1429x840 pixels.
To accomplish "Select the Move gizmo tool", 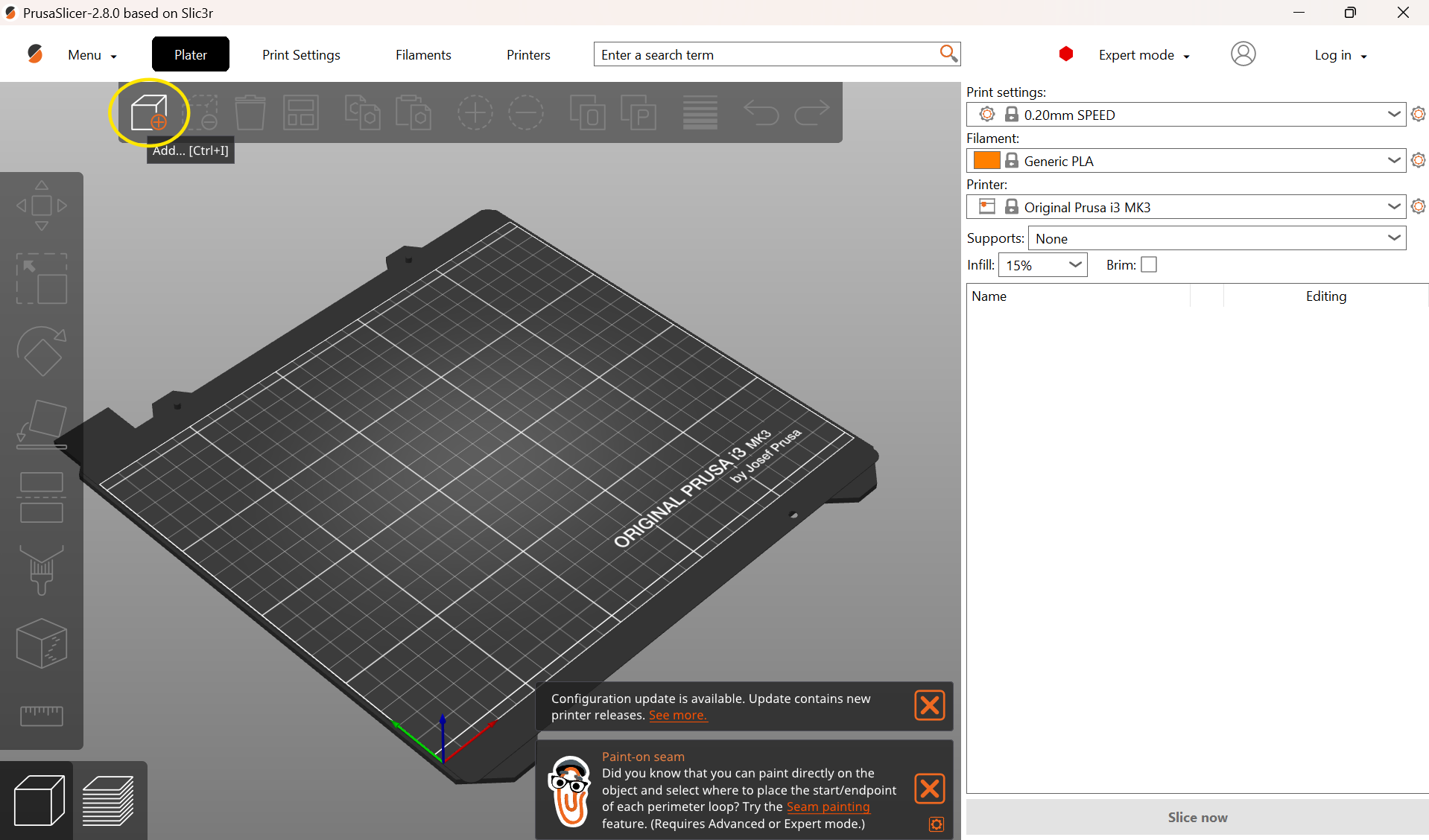I will click(42, 206).
